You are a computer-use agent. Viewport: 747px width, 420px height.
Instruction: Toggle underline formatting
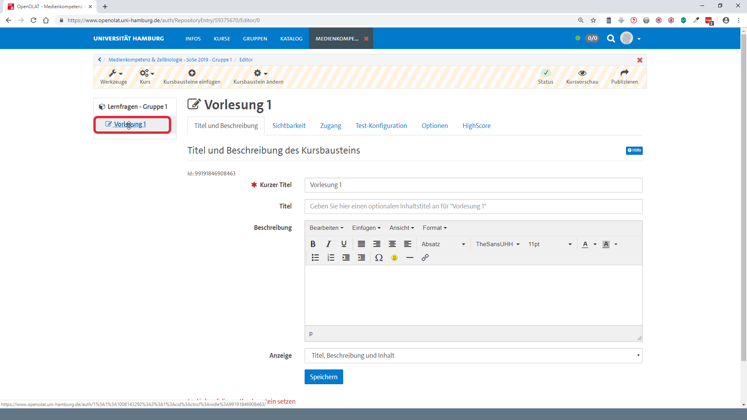pos(344,244)
